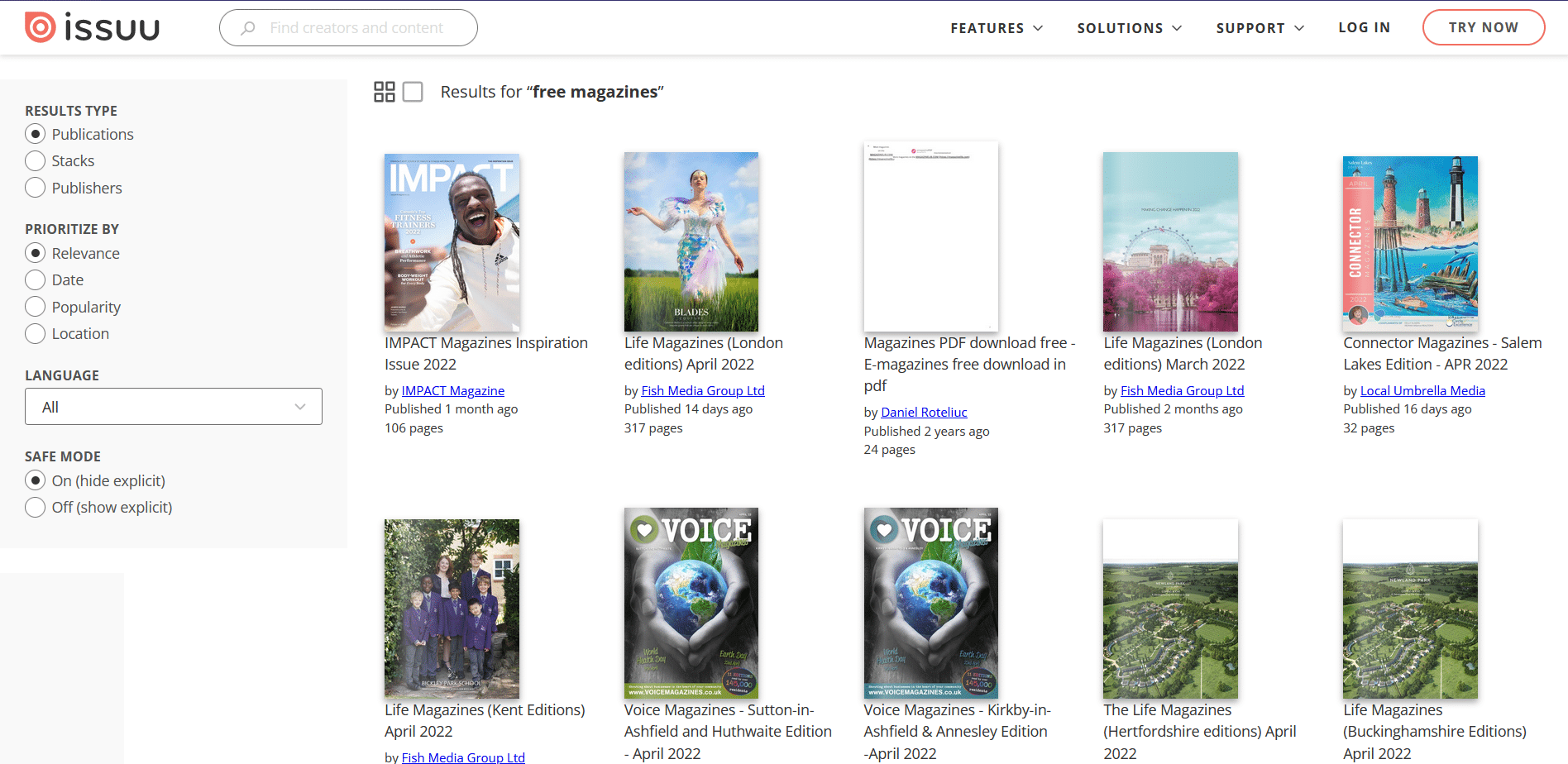Open Life Magazines April 2022 London cover
This screenshot has width=1568, height=764.
pyautogui.click(x=691, y=241)
